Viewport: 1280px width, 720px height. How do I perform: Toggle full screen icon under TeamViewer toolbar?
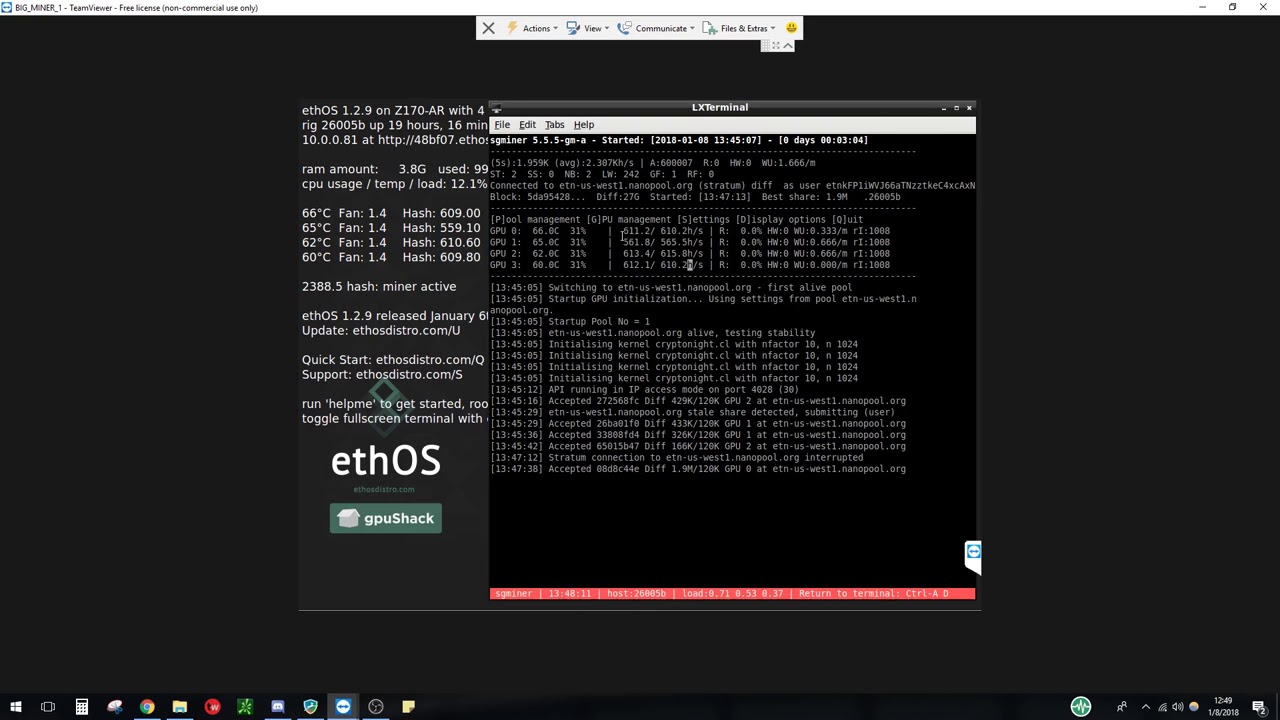click(x=776, y=45)
